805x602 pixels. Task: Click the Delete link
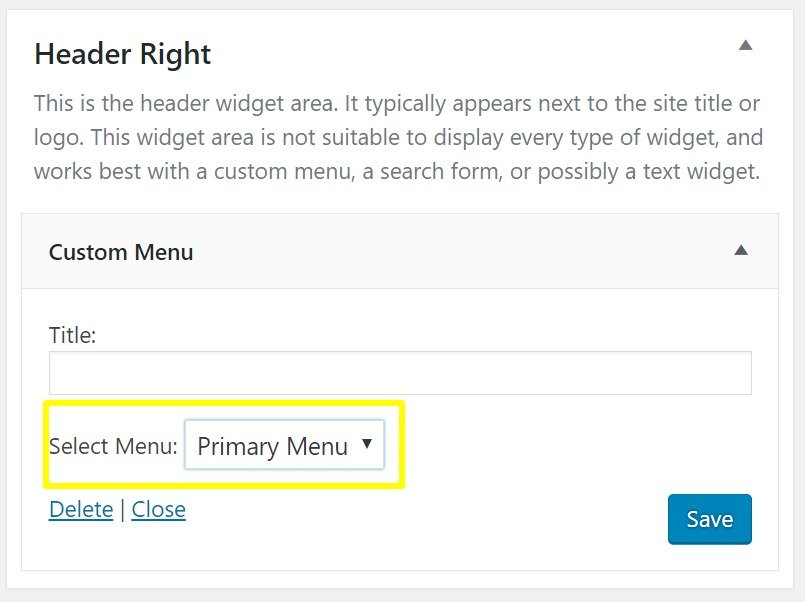[x=80, y=510]
